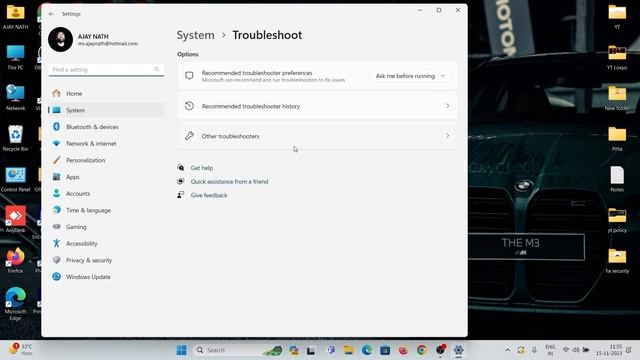
Task: Select the New folder desktop icon
Action: tap(617, 98)
